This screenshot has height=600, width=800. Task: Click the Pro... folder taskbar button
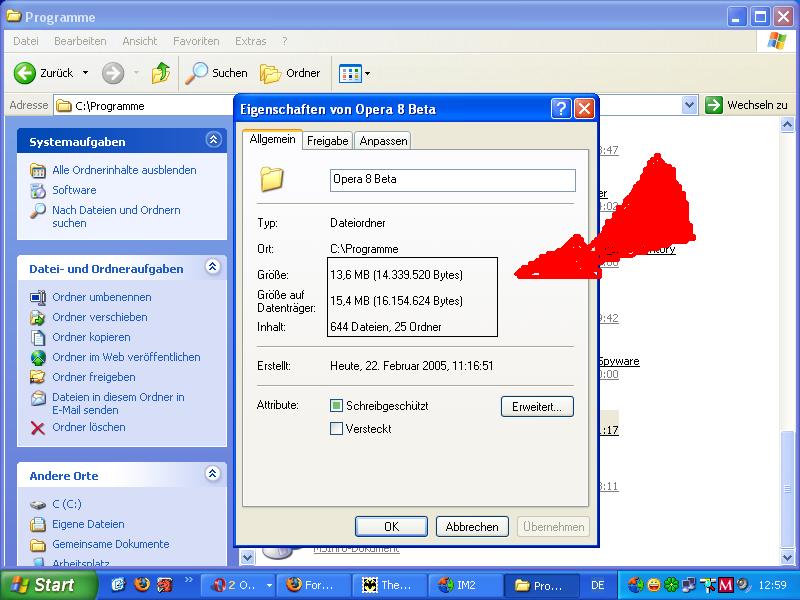541,585
